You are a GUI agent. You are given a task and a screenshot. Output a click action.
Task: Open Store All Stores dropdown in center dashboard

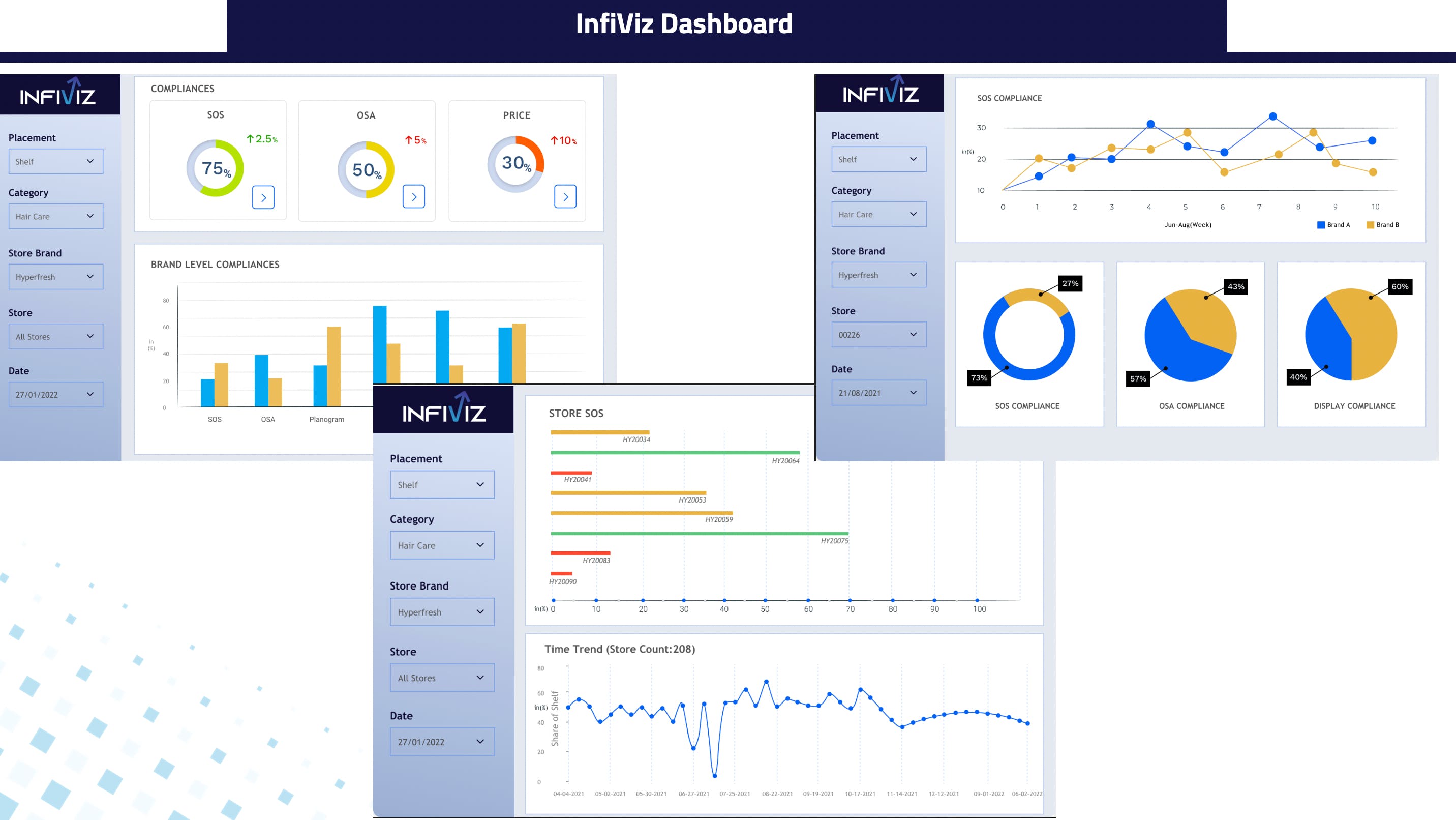click(x=442, y=678)
